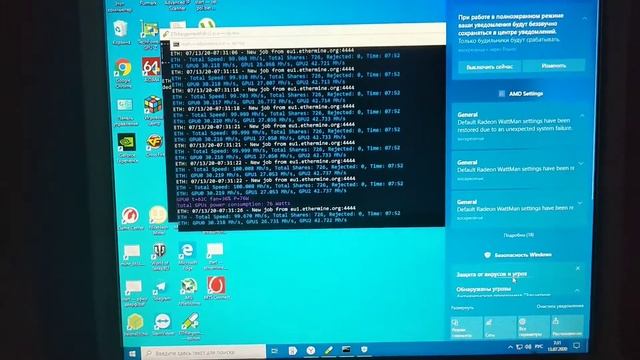The image size is (640, 360).
Task: Open the 'Безопасность Windows' notification group header
Action: (518, 255)
